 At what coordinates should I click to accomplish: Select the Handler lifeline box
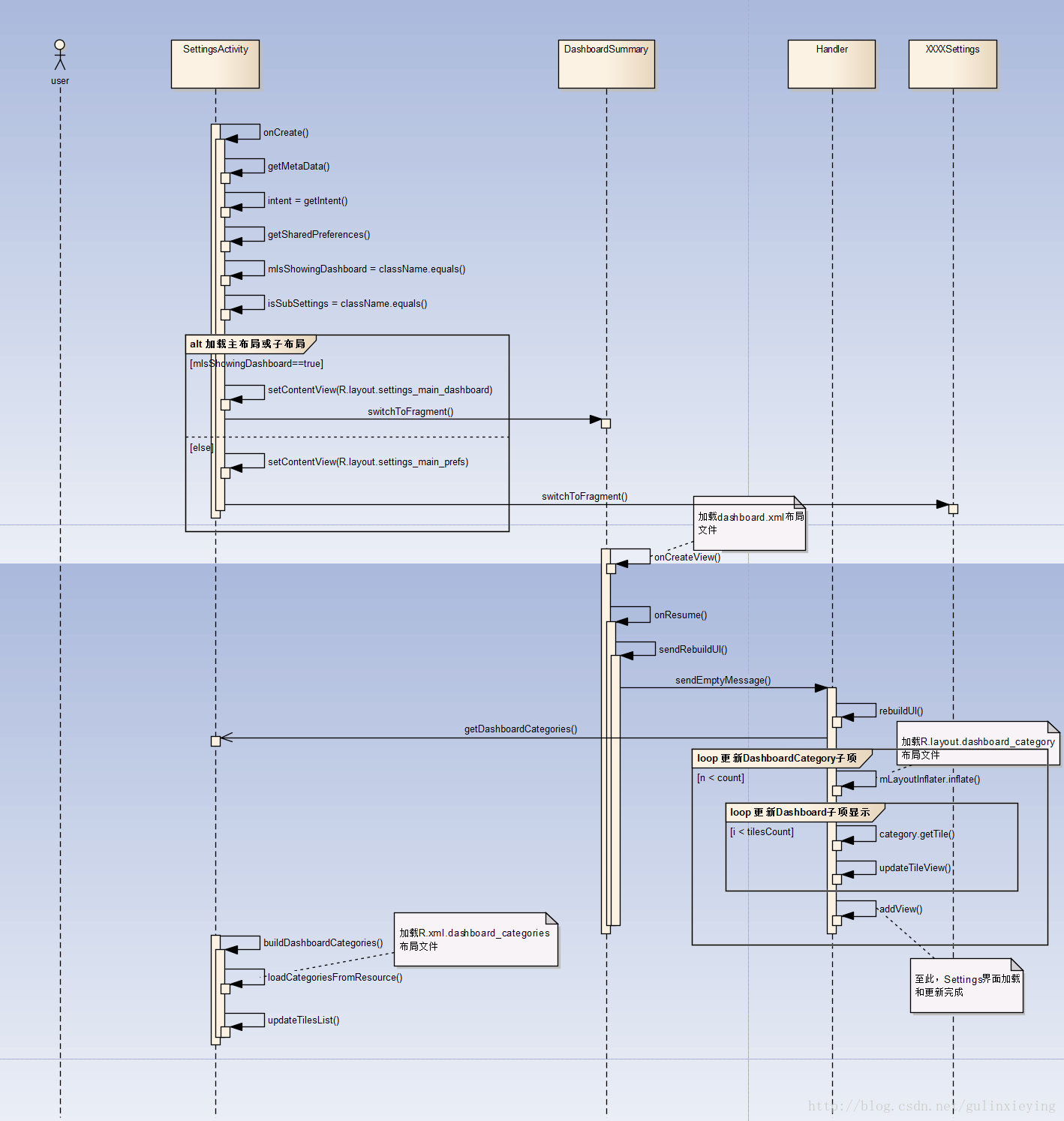[x=831, y=64]
